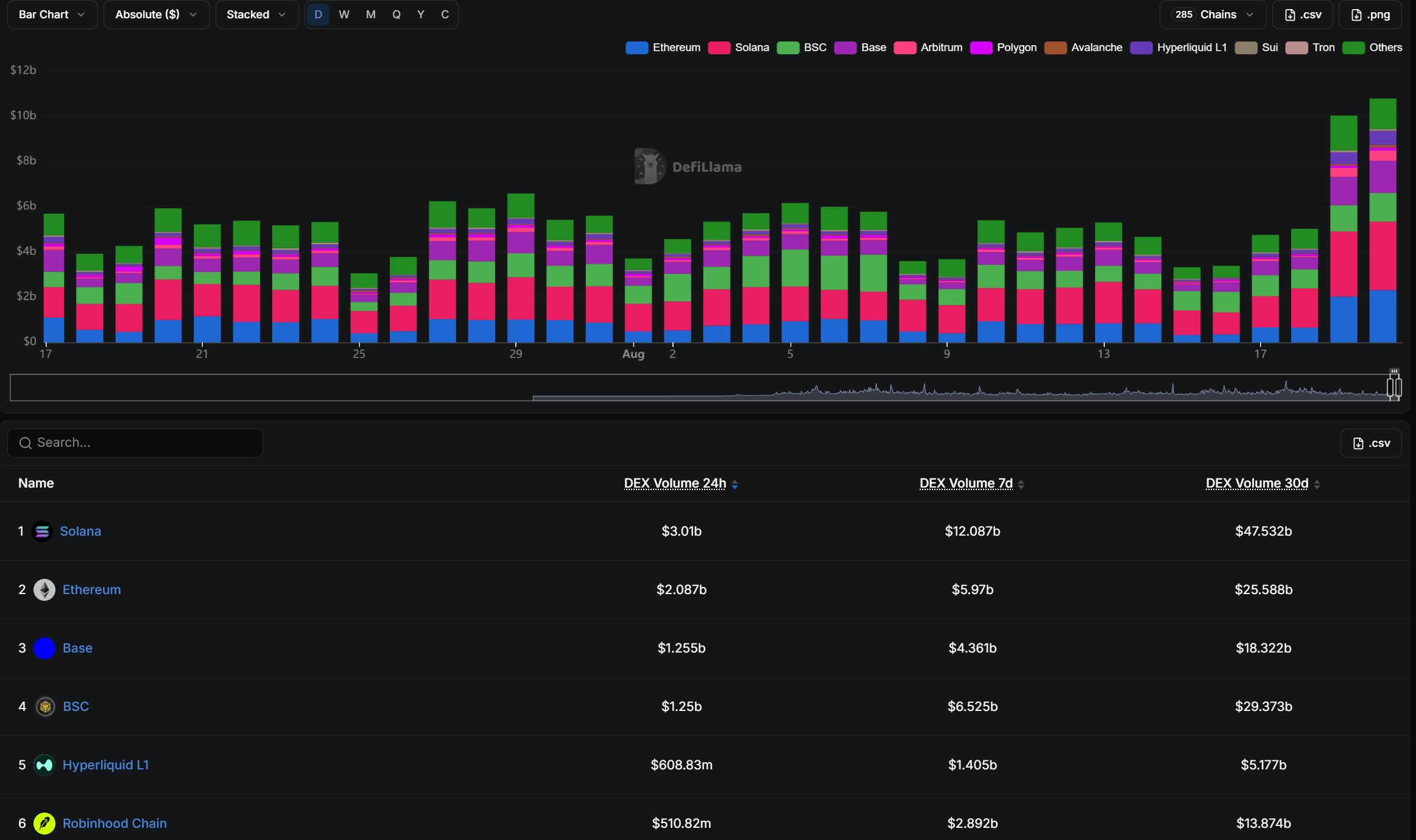Open the Ethereum chain link
The width and height of the screenshot is (1416, 840).
[91, 590]
